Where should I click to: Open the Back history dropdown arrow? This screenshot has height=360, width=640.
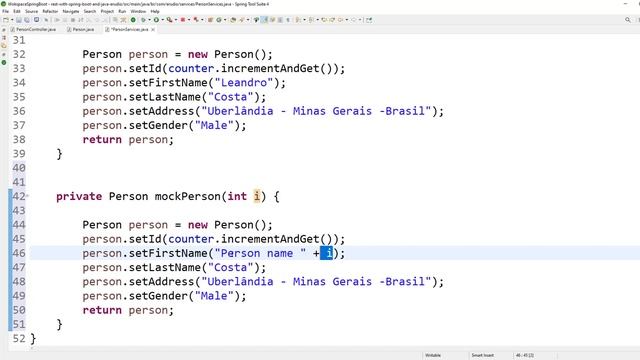click(347, 20)
